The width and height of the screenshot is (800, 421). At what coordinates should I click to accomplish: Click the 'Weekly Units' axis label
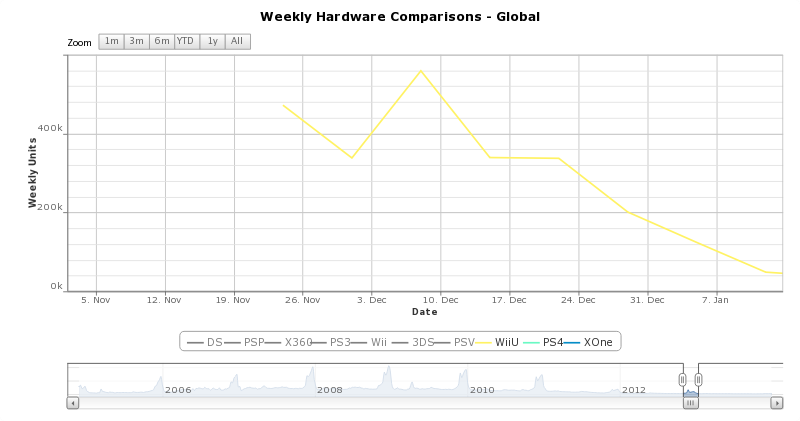33,172
